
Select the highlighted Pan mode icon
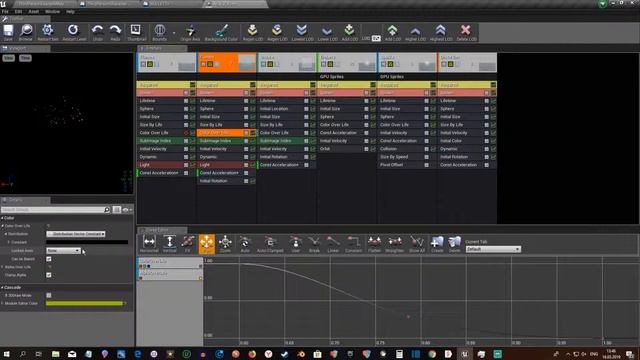coord(207,244)
